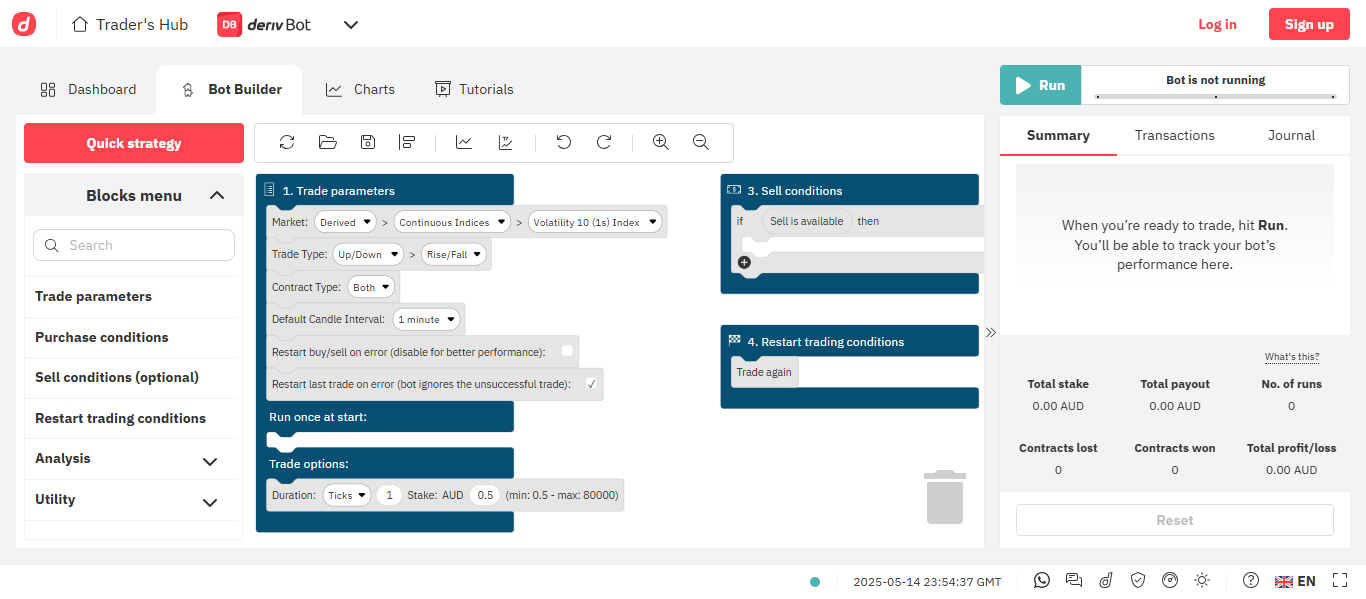
Task: Click the sort blocks icon
Action: click(x=407, y=143)
